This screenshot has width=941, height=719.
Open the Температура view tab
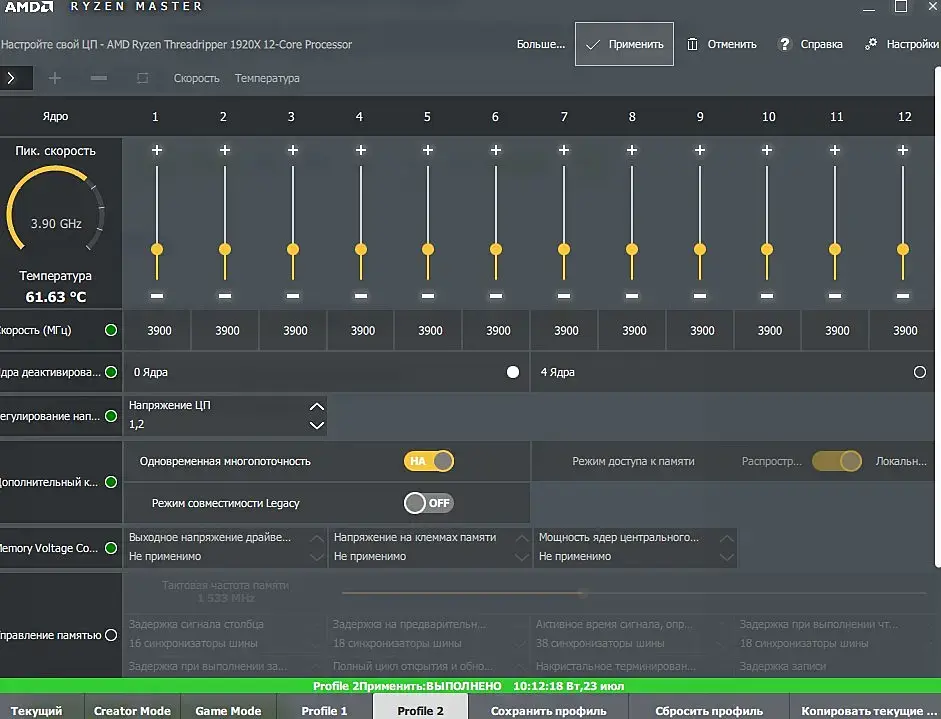click(267, 78)
